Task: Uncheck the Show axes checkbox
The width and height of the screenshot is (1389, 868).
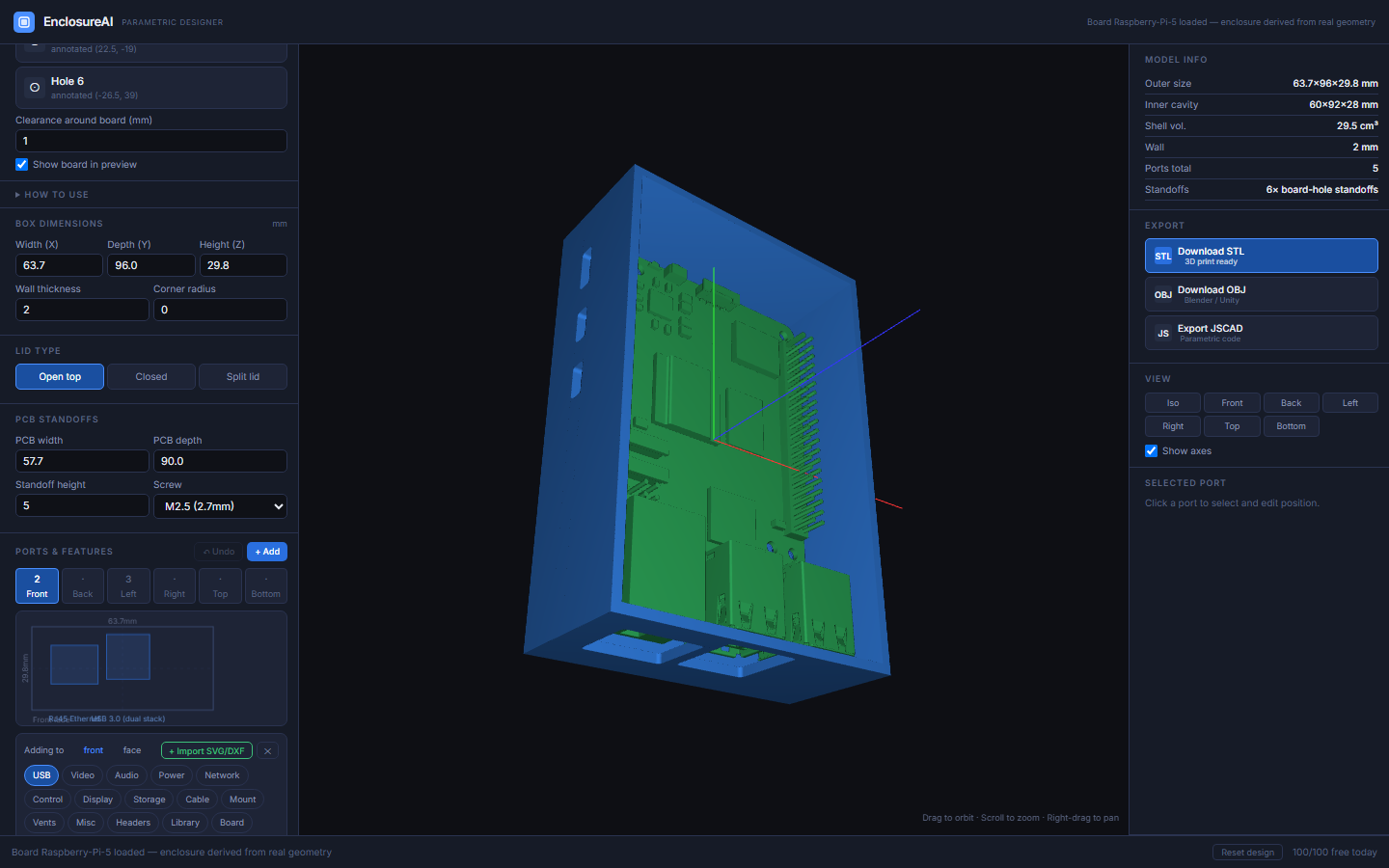Action: tap(1151, 450)
